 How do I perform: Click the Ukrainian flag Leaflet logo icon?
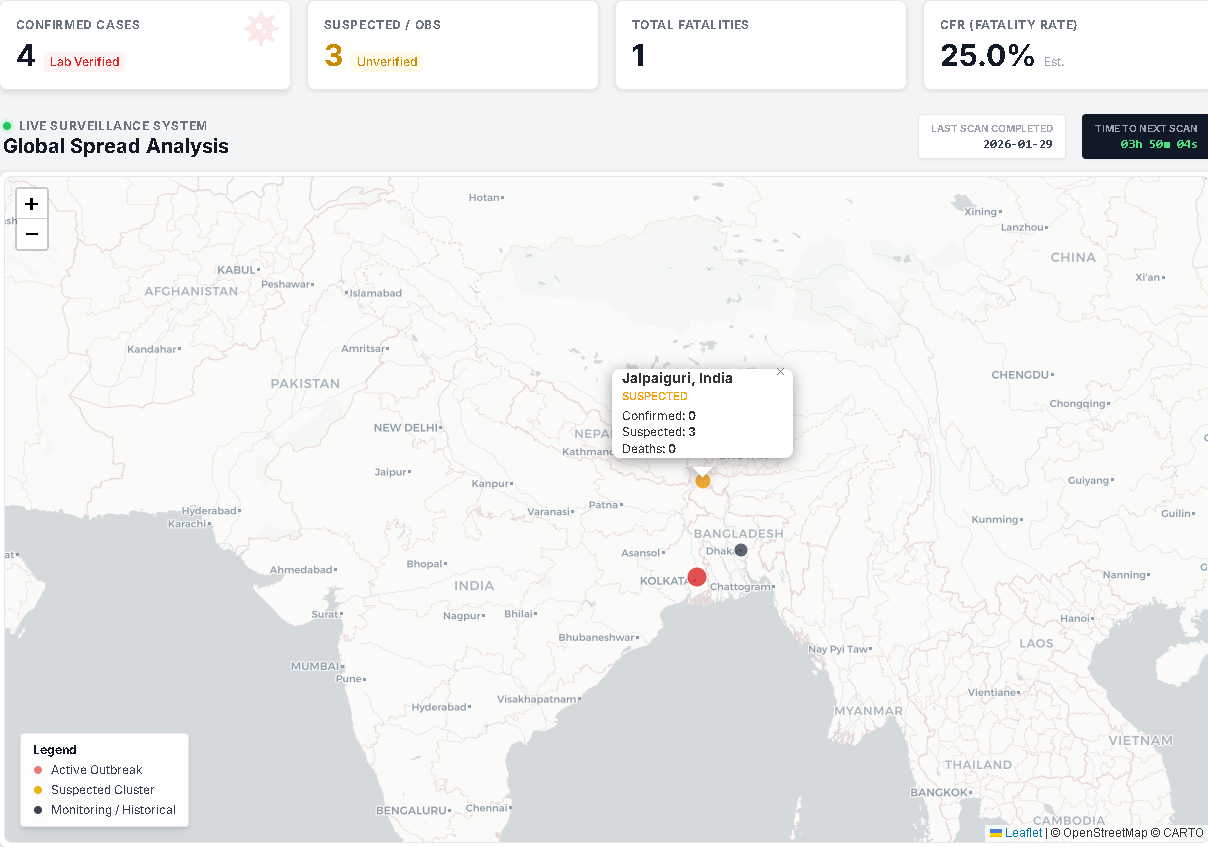996,832
